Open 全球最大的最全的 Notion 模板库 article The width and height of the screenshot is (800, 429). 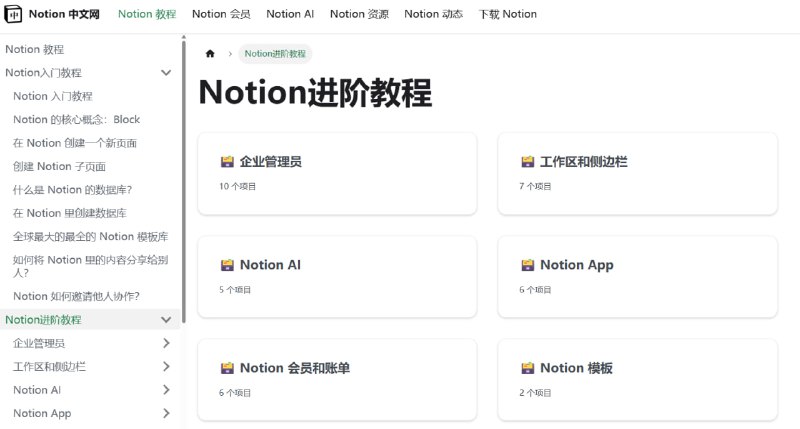pos(90,237)
